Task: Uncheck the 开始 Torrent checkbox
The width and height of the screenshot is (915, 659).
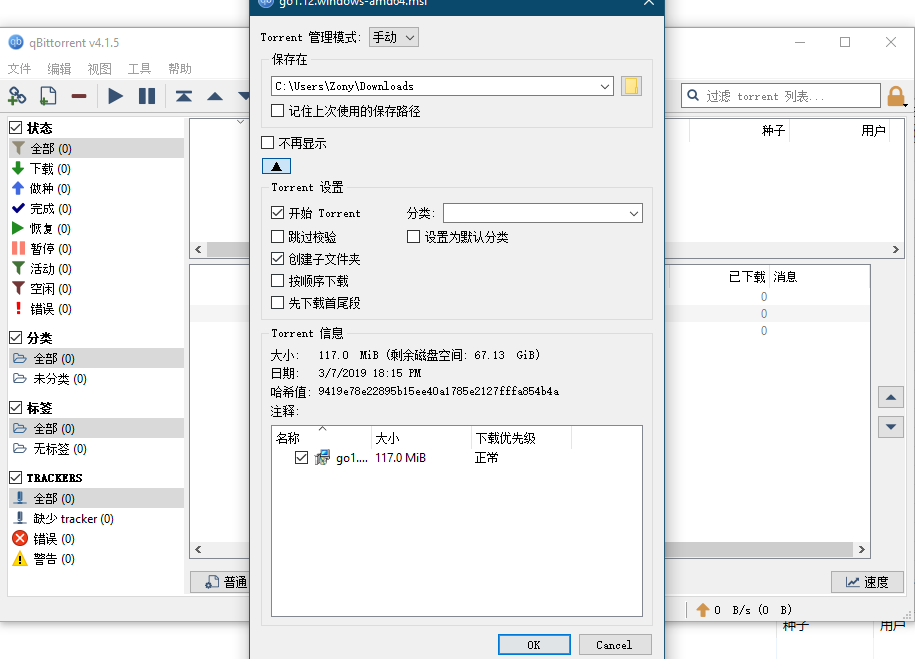Action: tap(278, 213)
